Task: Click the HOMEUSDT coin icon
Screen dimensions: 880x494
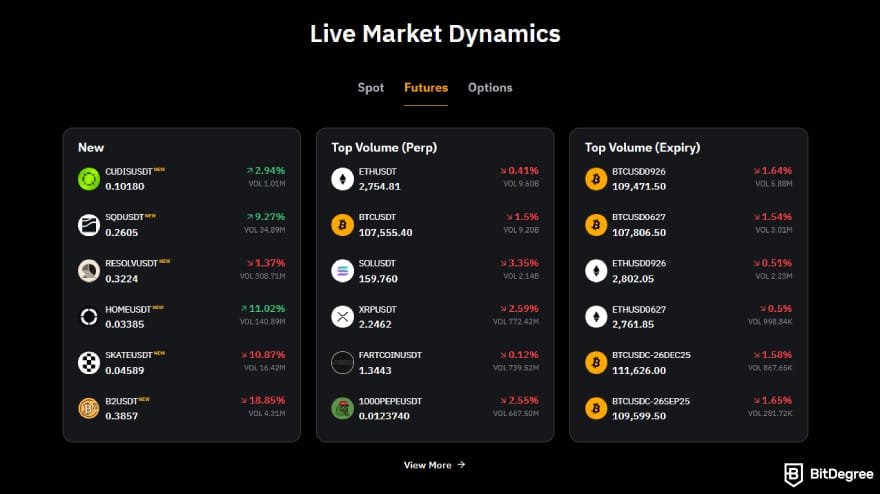Action: pyautogui.click(x=89, y=317)
